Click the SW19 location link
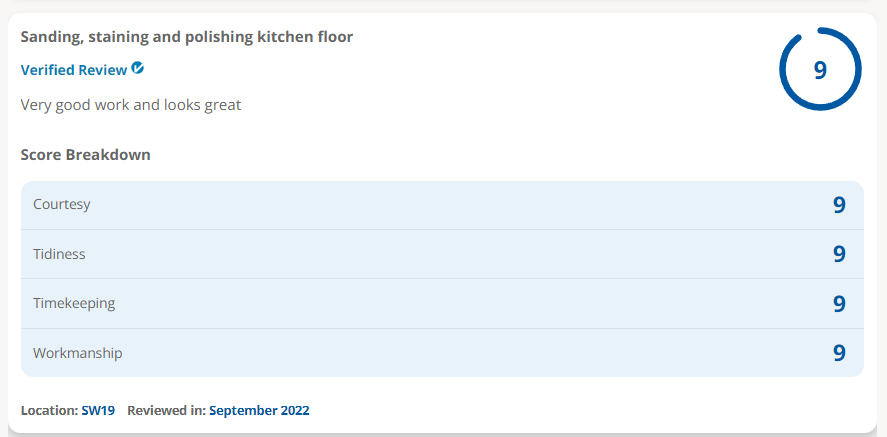The width and height of the screenshot is (887, 437). [98, 410]
